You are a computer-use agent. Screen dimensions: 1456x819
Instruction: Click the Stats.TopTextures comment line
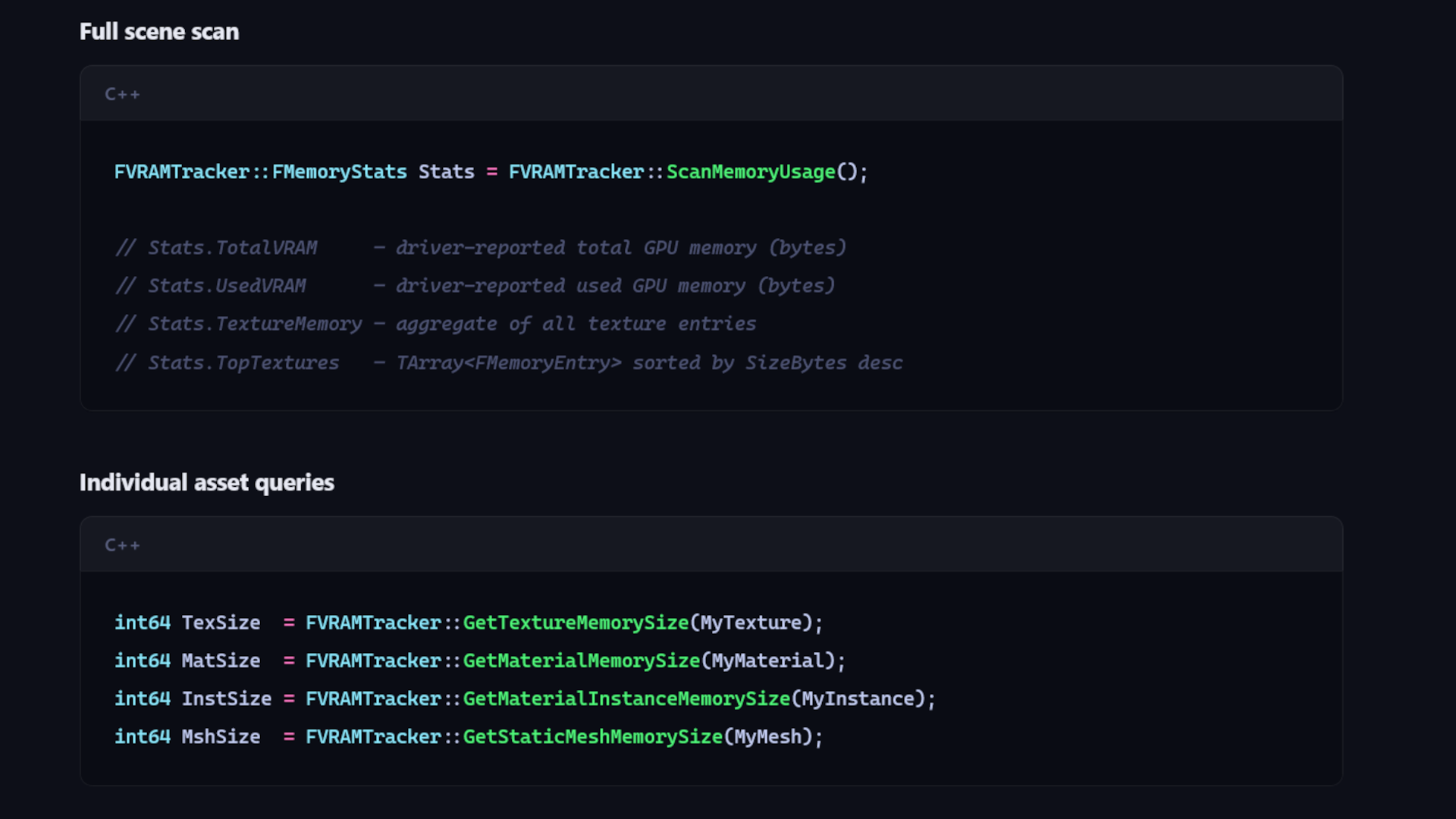pyautogui.click(x=509, y=362)
